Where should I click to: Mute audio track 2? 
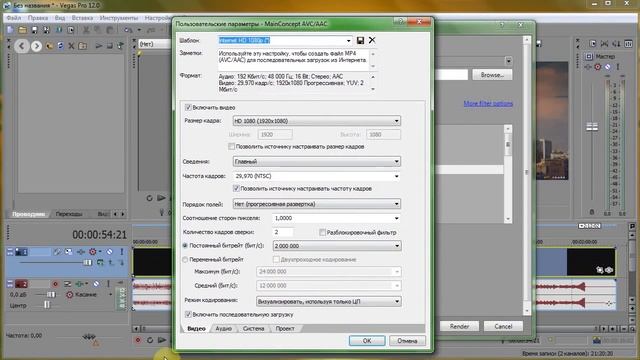pos(96,283)
